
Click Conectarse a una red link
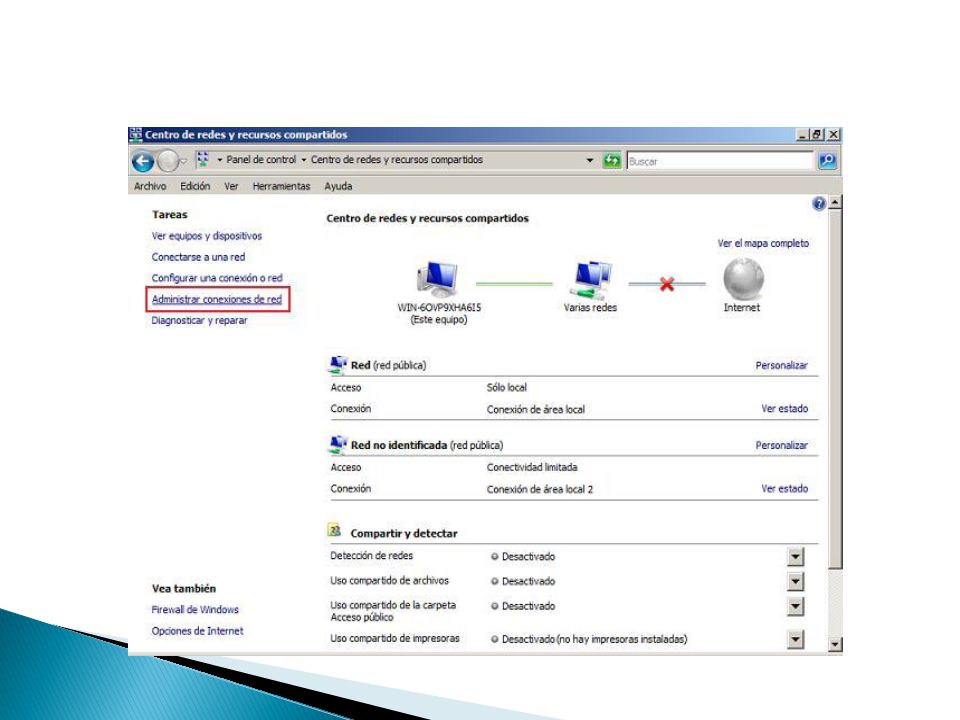point(198,257)
